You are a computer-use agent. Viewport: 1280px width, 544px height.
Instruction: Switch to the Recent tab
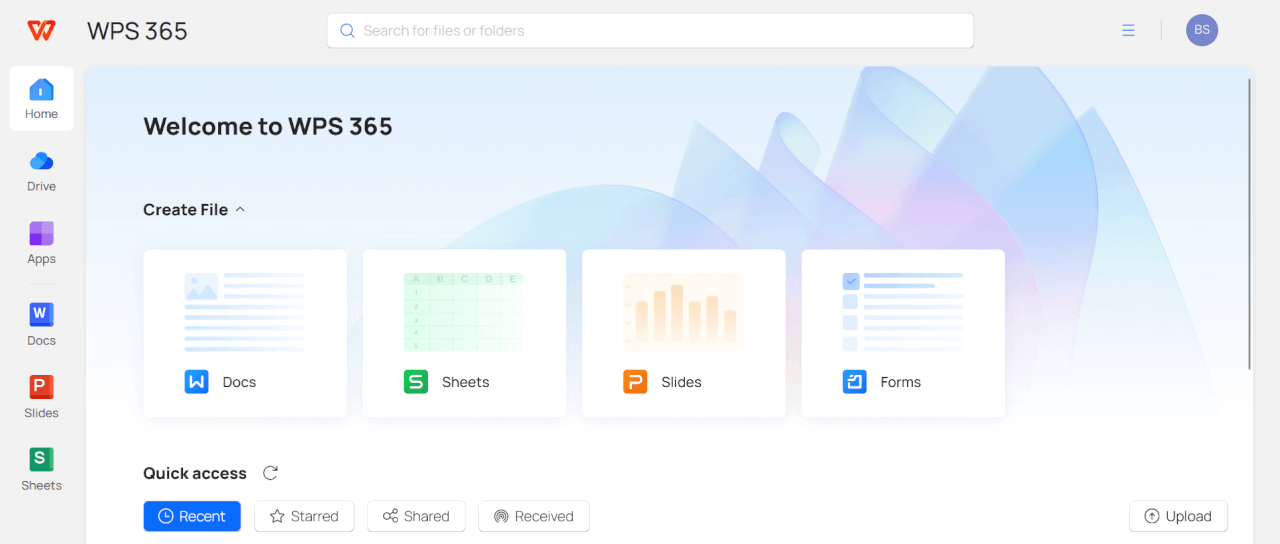(x=192, y=516)
